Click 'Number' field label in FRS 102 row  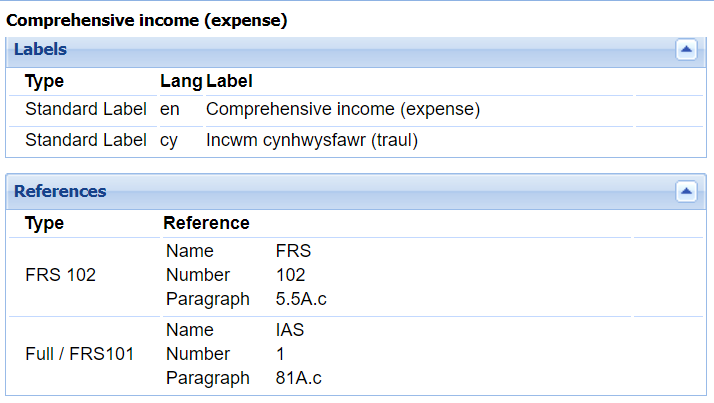pos(198,275)
